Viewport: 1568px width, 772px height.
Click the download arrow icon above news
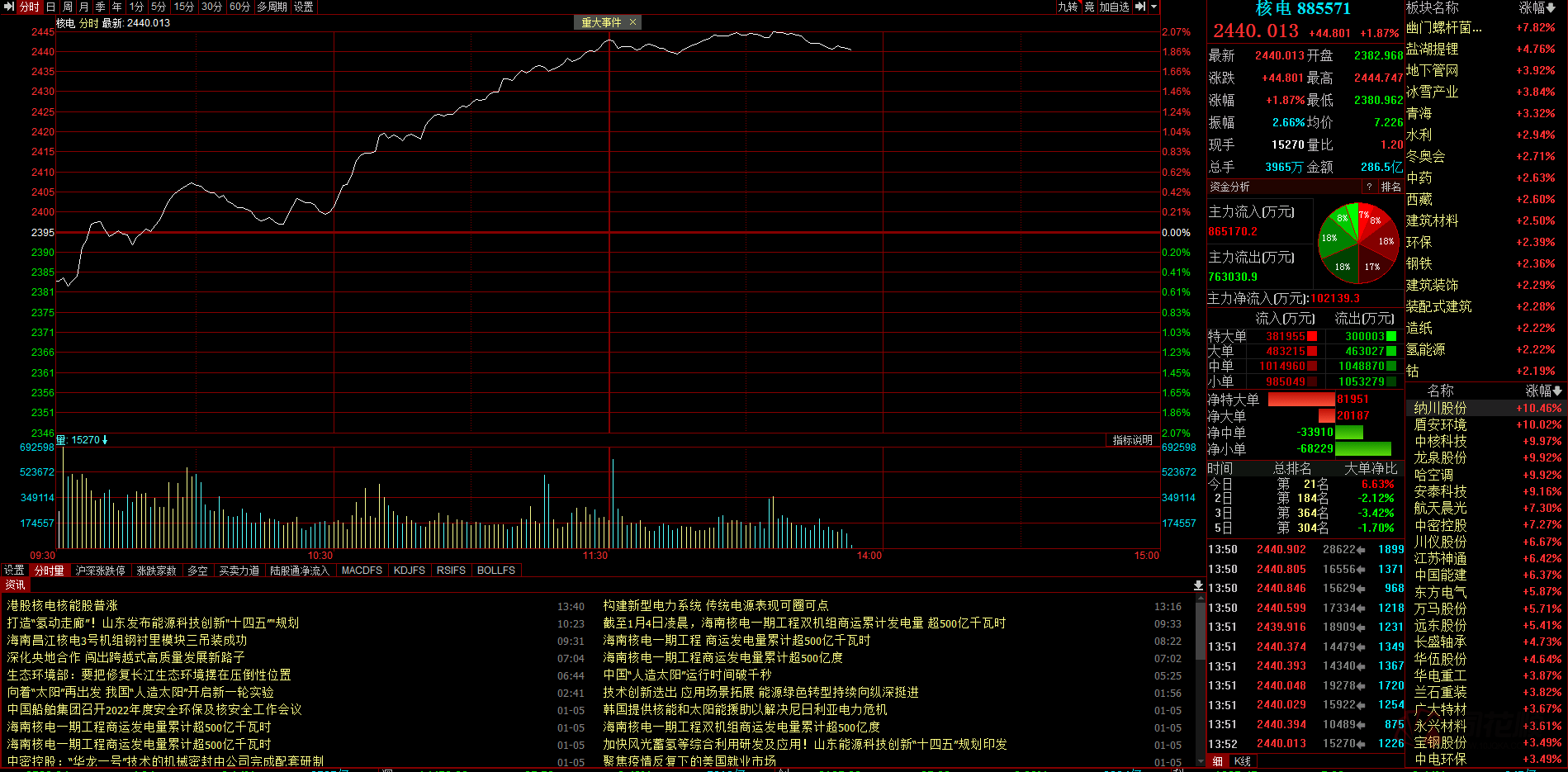[1198, 585]
